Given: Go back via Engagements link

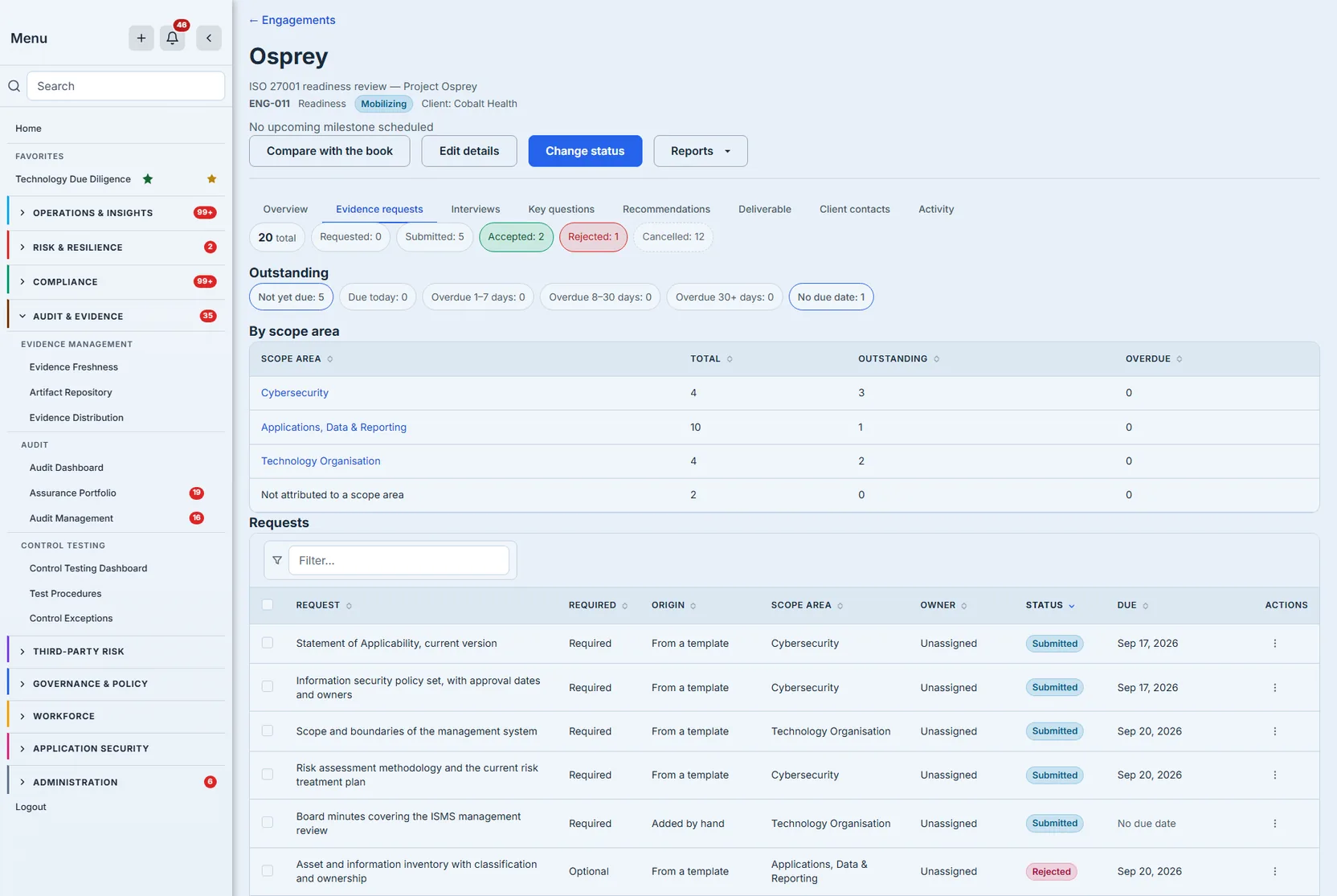Looking at the screenshot, I should click(292, 20).
